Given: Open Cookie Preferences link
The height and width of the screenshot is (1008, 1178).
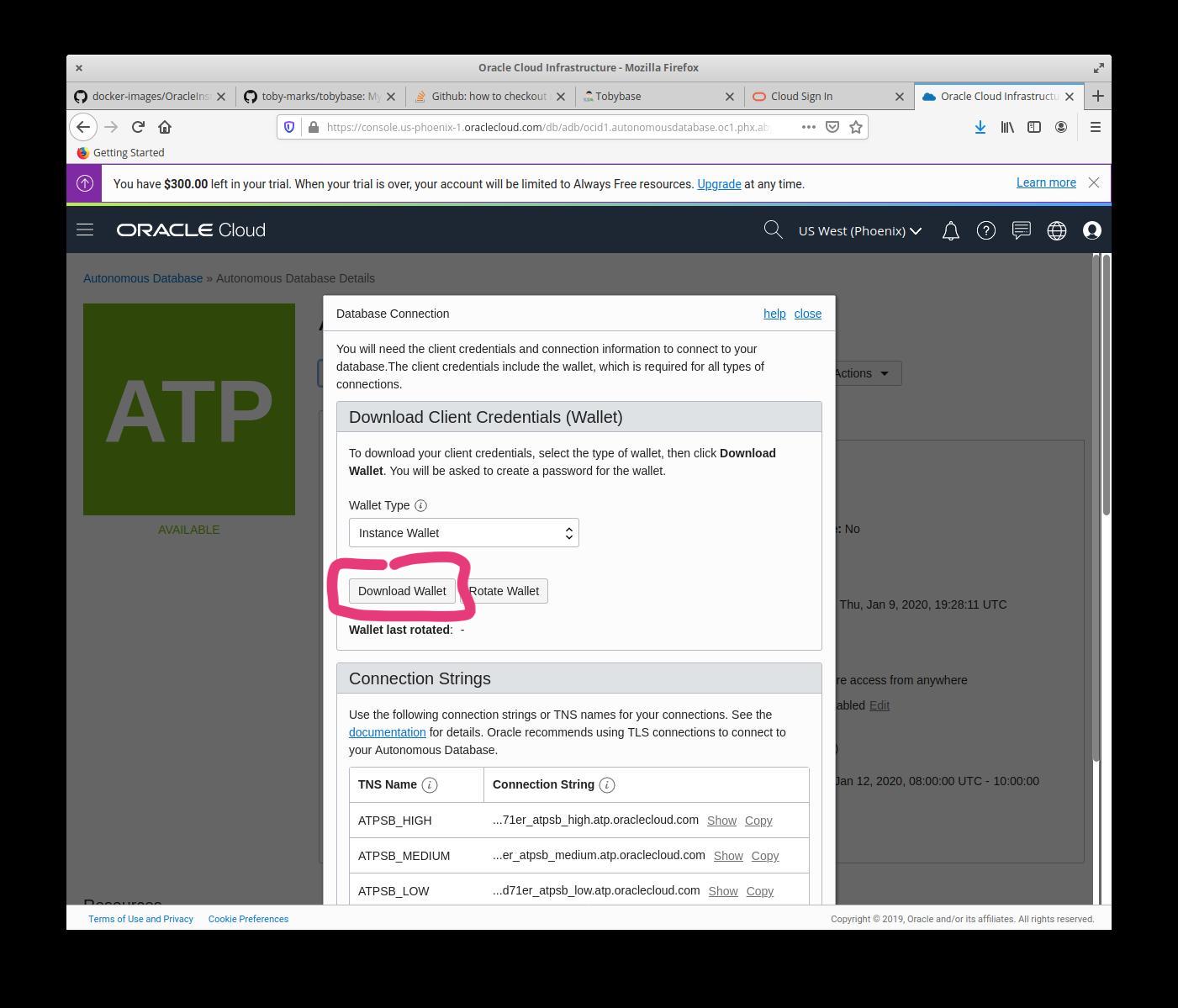Looking at the screenshot, I should [x=248, y=919].
